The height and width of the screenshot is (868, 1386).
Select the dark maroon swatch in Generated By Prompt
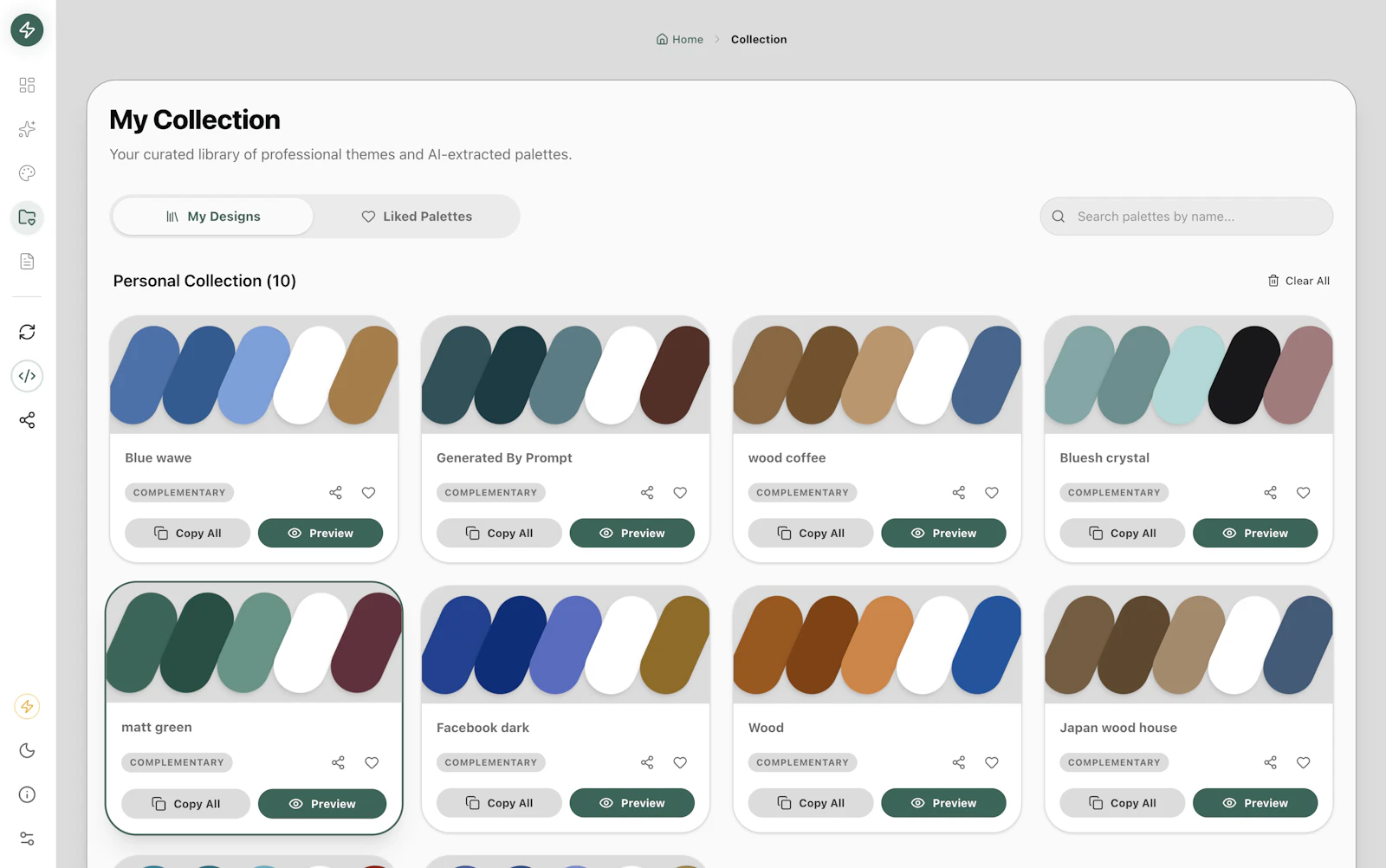click(x=676, y=375)
